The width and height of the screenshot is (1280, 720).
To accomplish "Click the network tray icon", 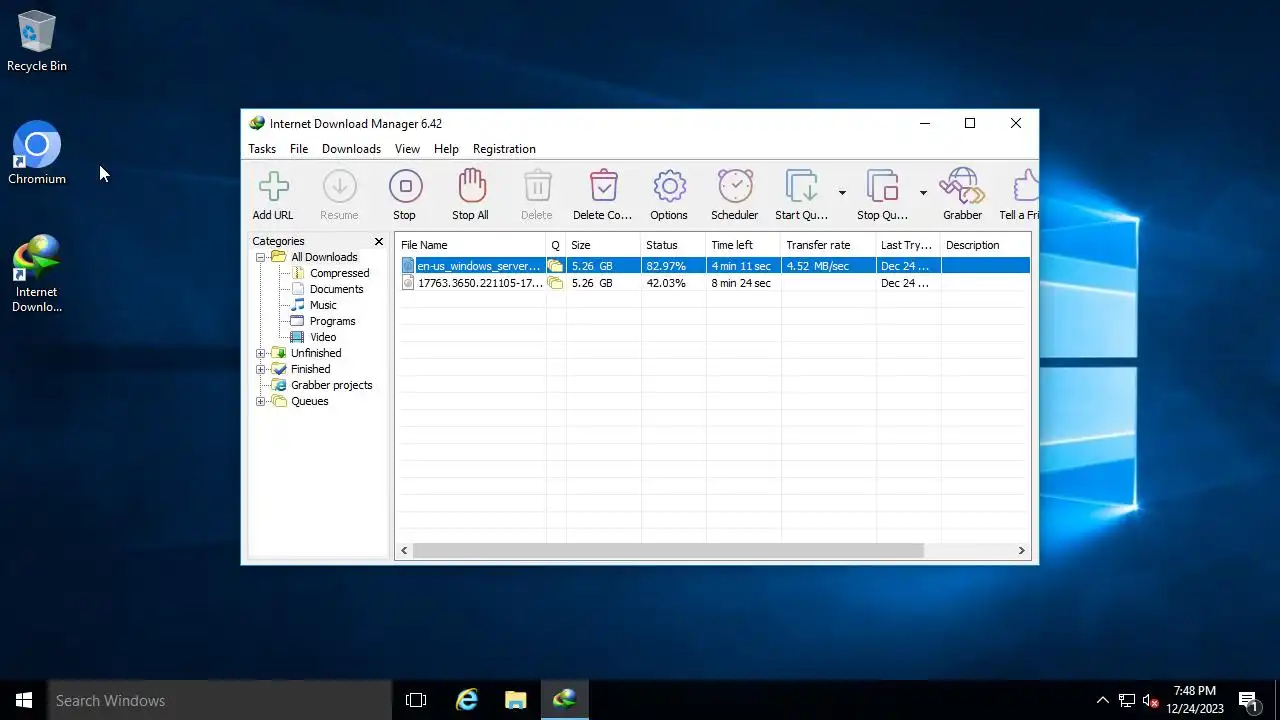I will click(x=1127, y=700).
